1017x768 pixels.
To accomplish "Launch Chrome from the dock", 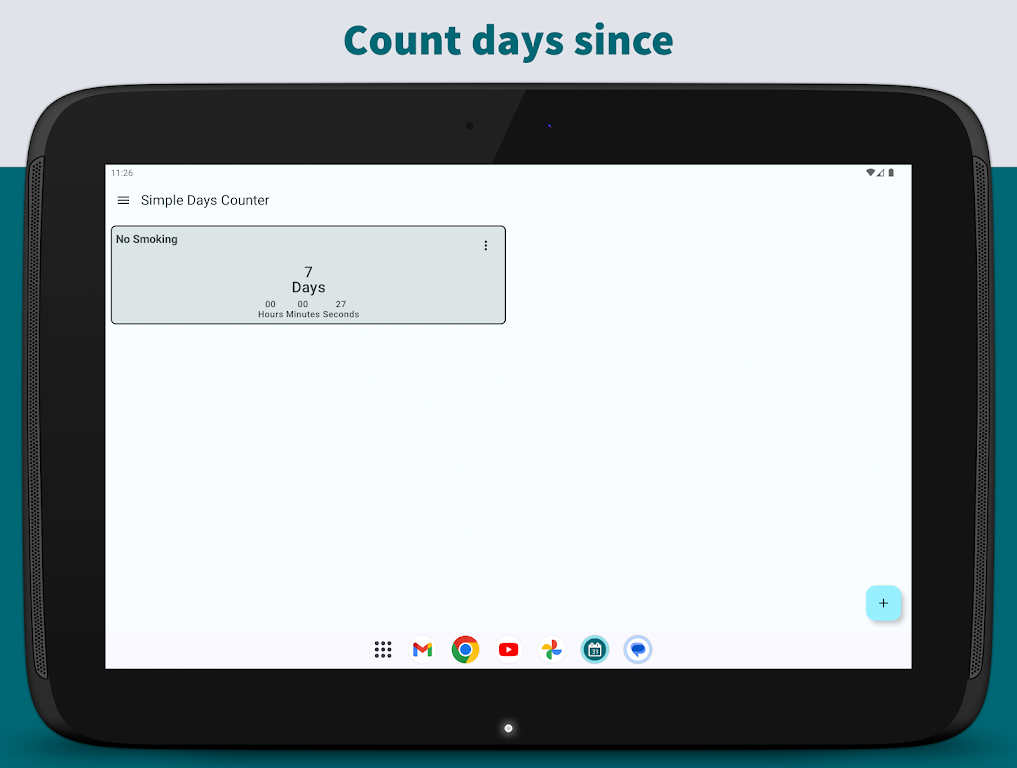I will (465, 650).
